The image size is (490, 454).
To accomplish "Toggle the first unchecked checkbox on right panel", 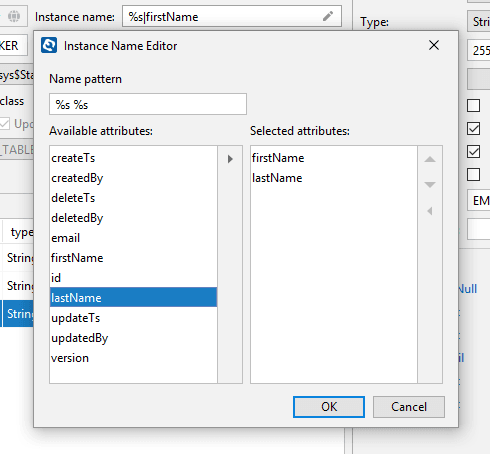I will (474, 105).
